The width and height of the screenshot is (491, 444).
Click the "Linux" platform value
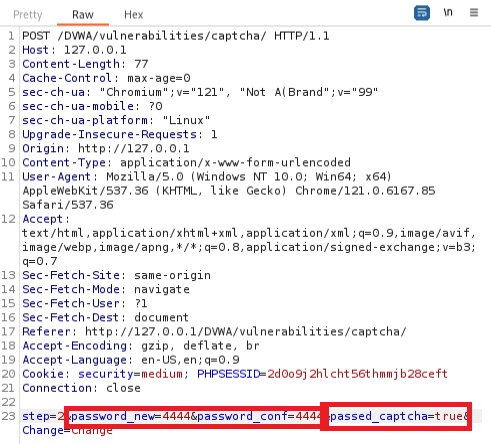coord(186,120)
